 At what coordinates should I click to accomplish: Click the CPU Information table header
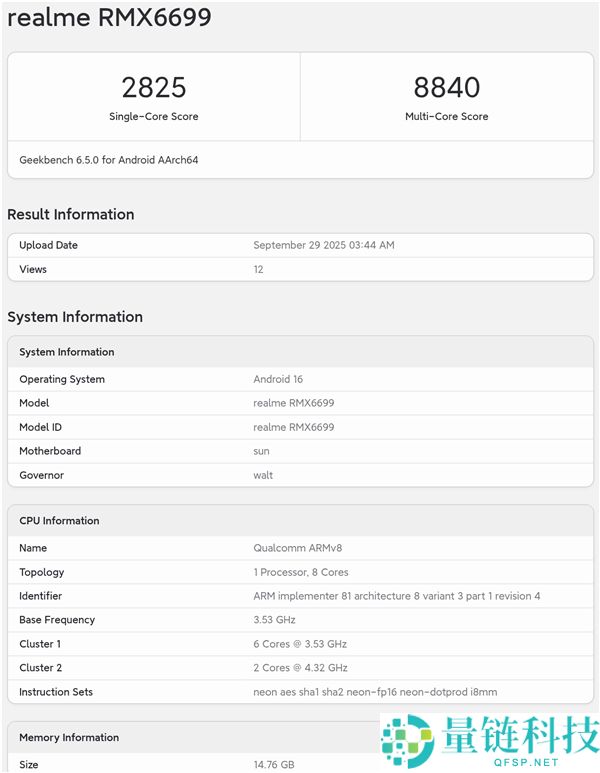tap(59, 521)
